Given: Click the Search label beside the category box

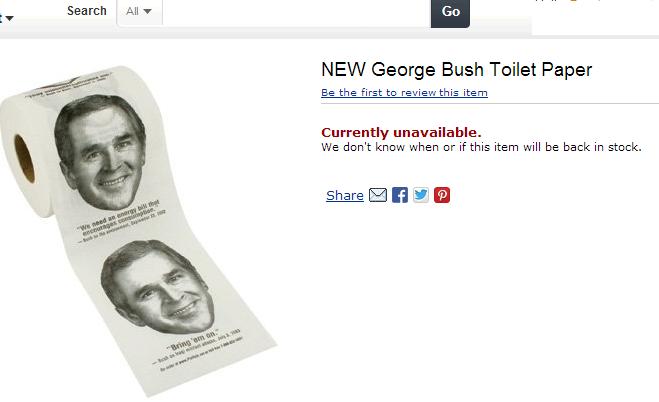Looking at the screenshot, I should point(87,11).
